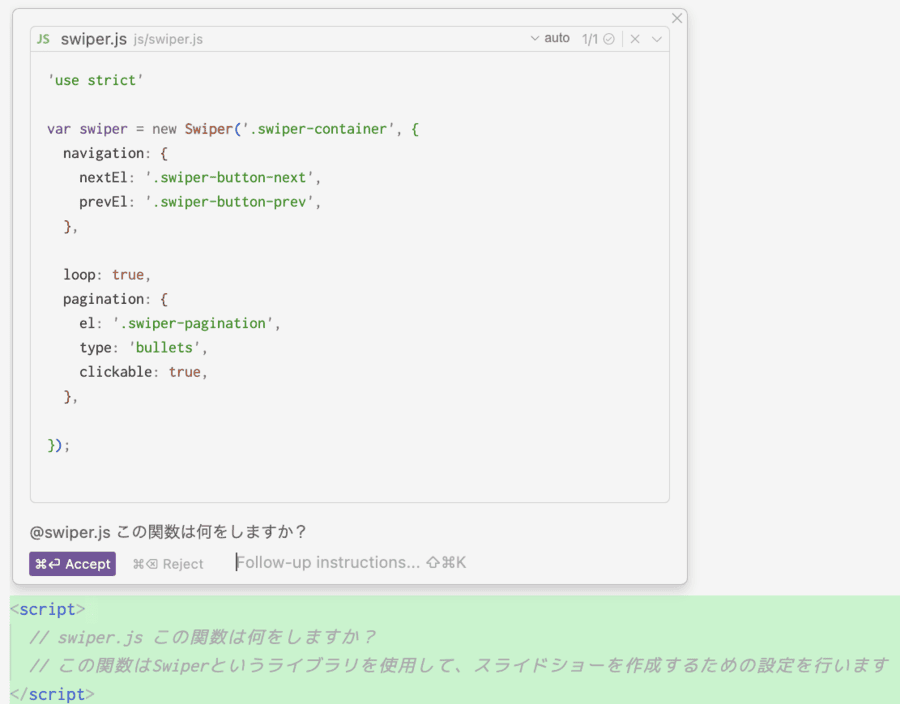Click the JS file type icon
The height and width of the screenshot is (704, 900).
tap(43, 39)
